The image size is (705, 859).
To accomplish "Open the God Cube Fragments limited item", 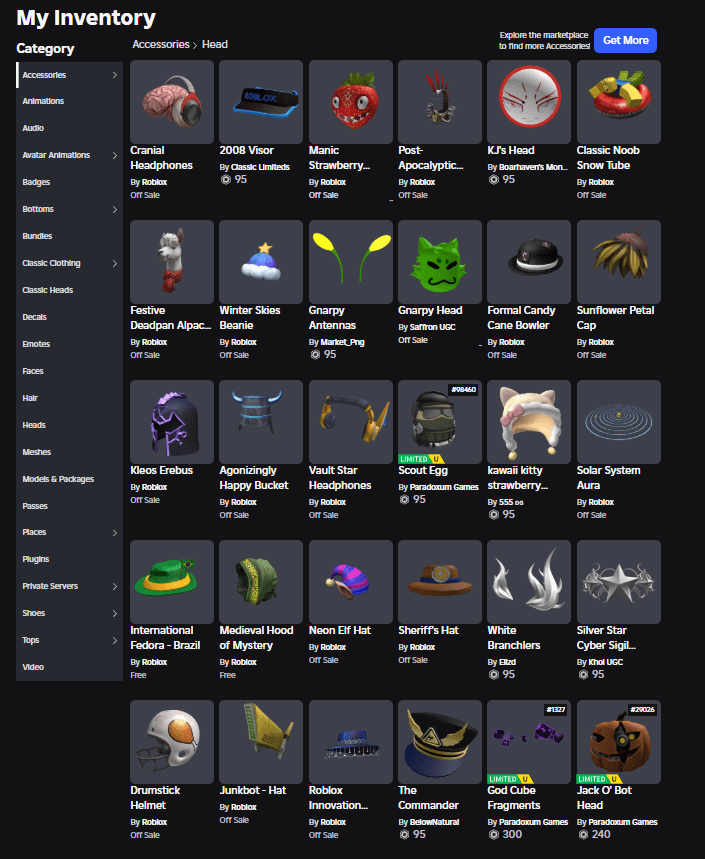I will tap(529, 741).
